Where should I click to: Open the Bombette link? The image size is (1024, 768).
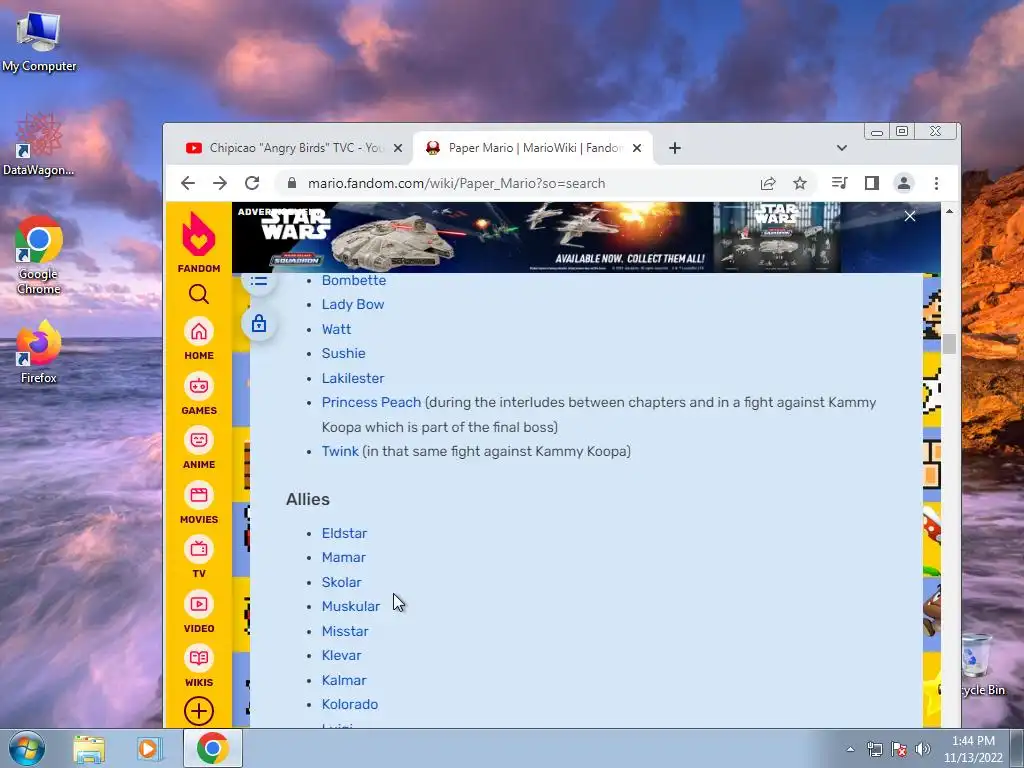353,280
